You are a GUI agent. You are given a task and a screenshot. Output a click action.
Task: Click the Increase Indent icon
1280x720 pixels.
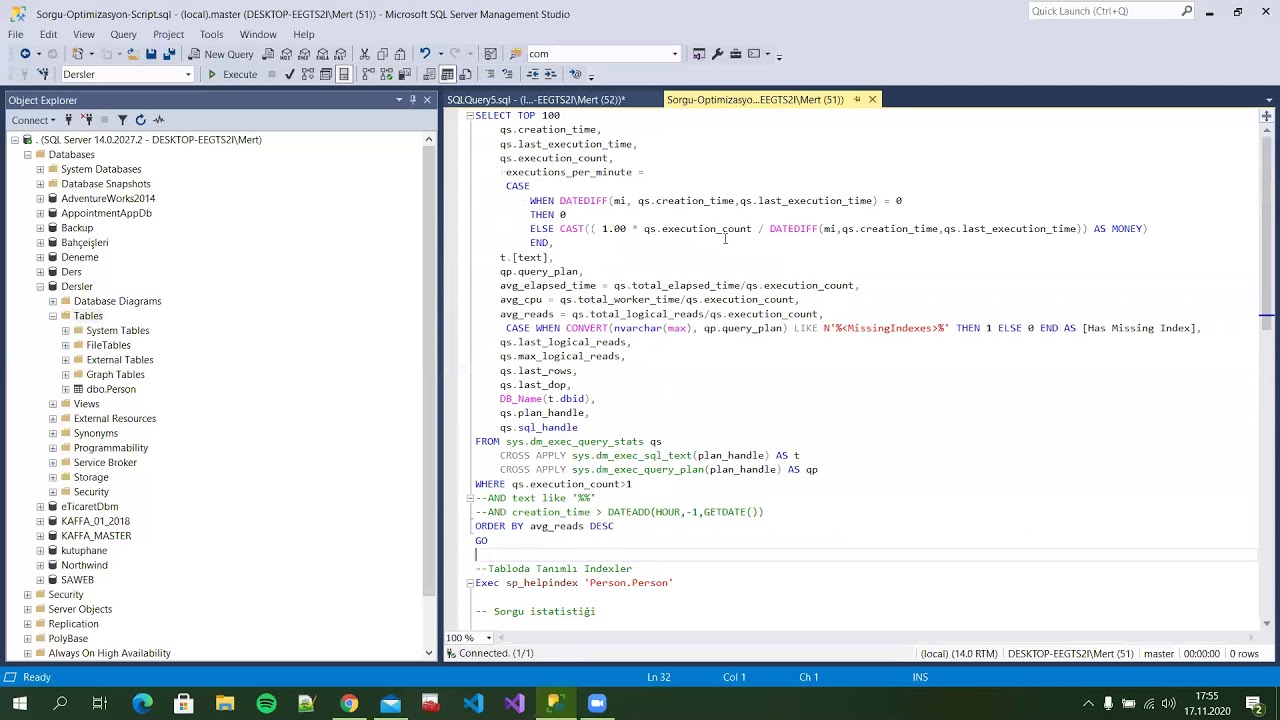coord(551,74)
